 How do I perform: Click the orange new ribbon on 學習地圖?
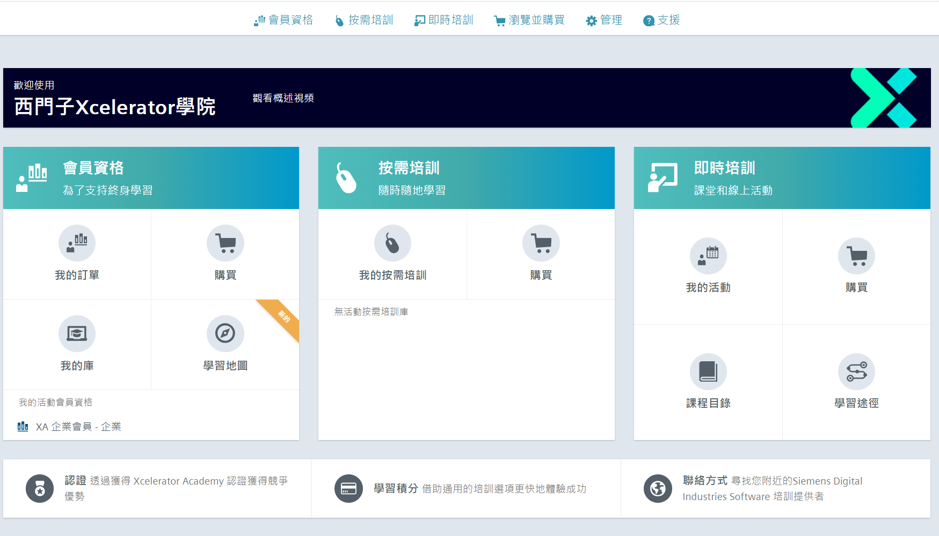pos(283,316)
